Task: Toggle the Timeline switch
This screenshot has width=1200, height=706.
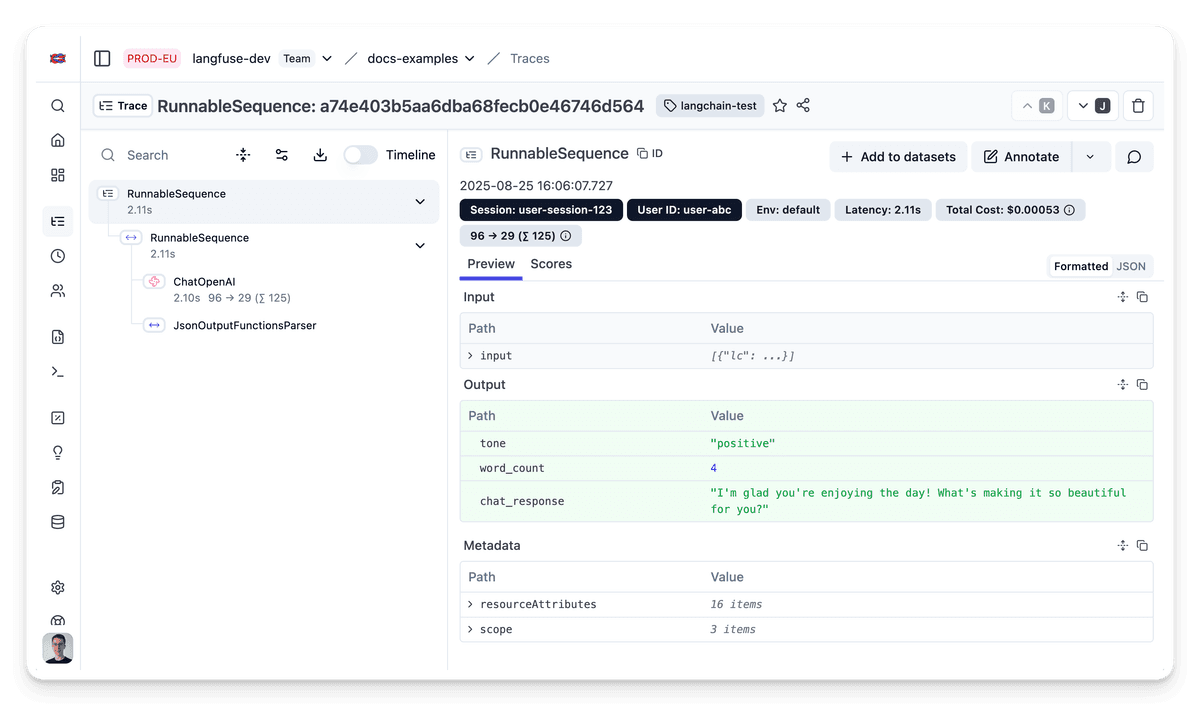Action: (x=360, y=155)
